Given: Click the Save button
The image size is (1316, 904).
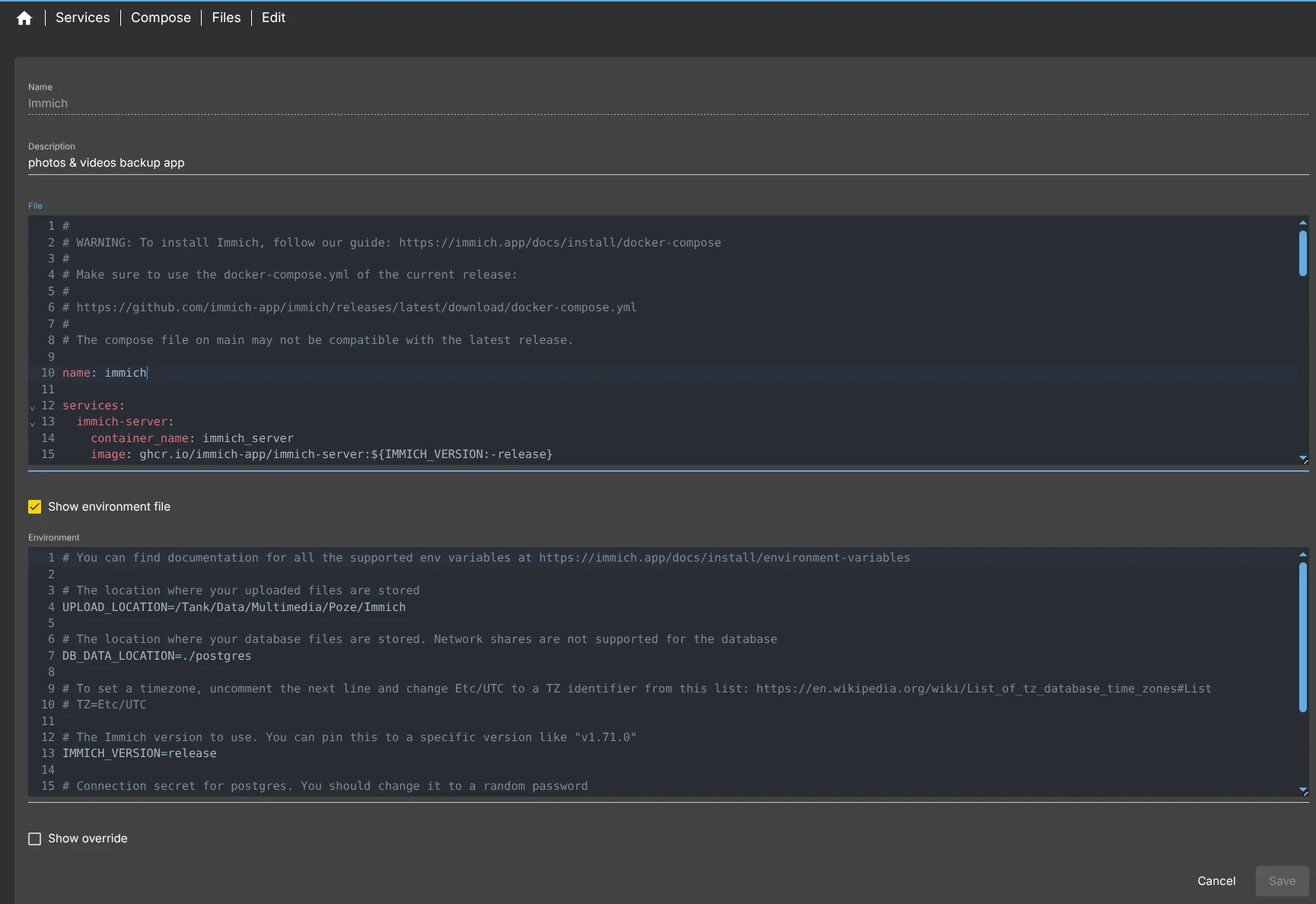Looking at the screenshot, I should click(x=1282, y=881).
